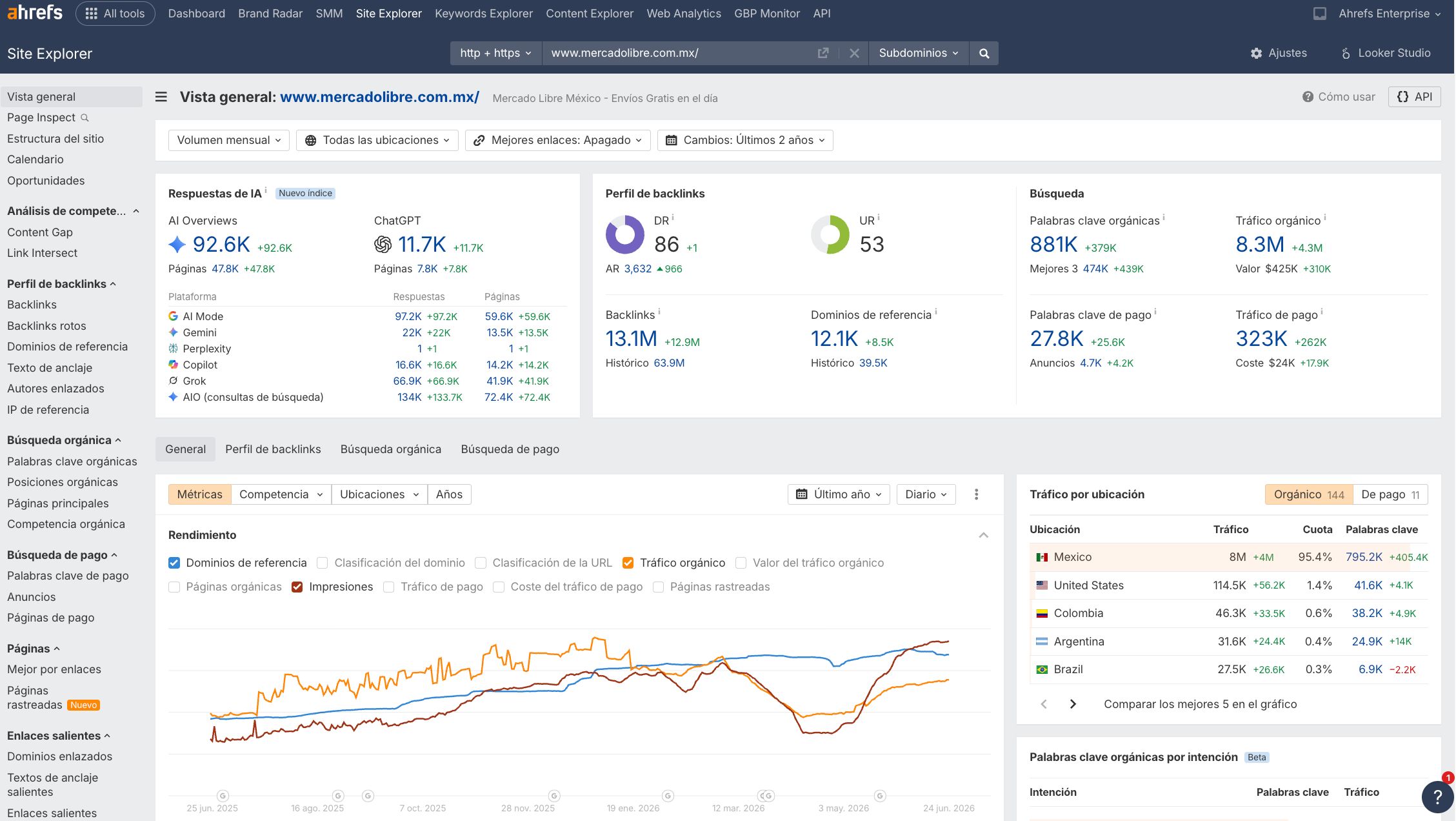Open Cómo usar help link
This screenshot has width=1456, height=821.
[1339, 97]
